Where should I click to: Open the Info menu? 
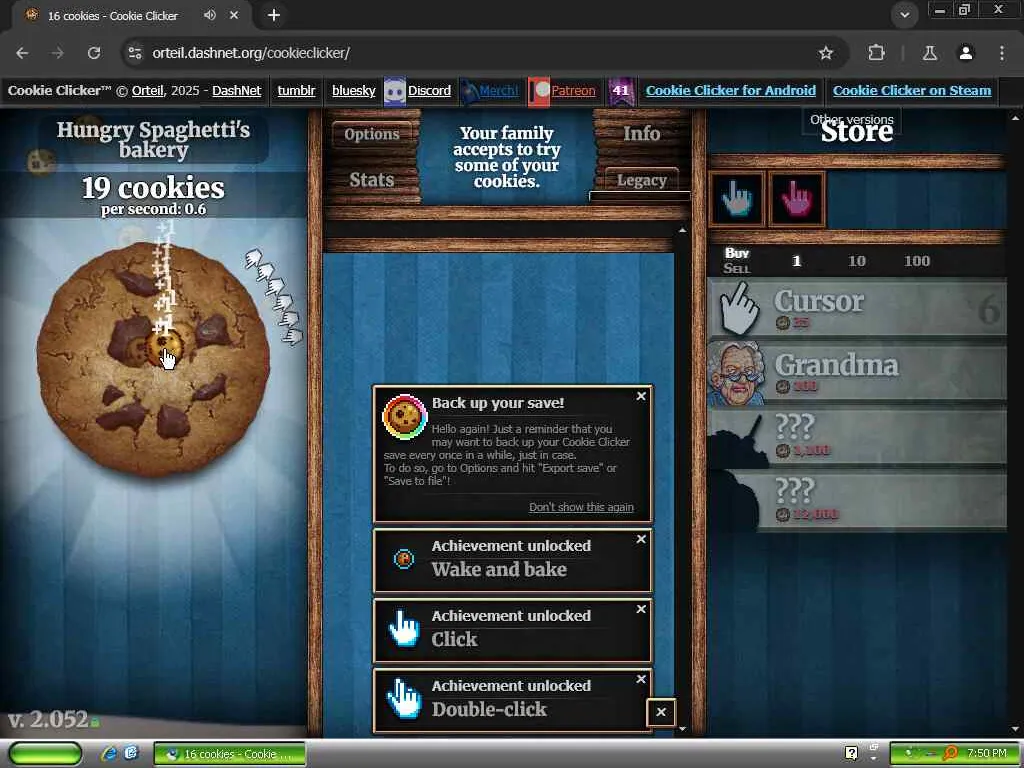coord(641,134)
